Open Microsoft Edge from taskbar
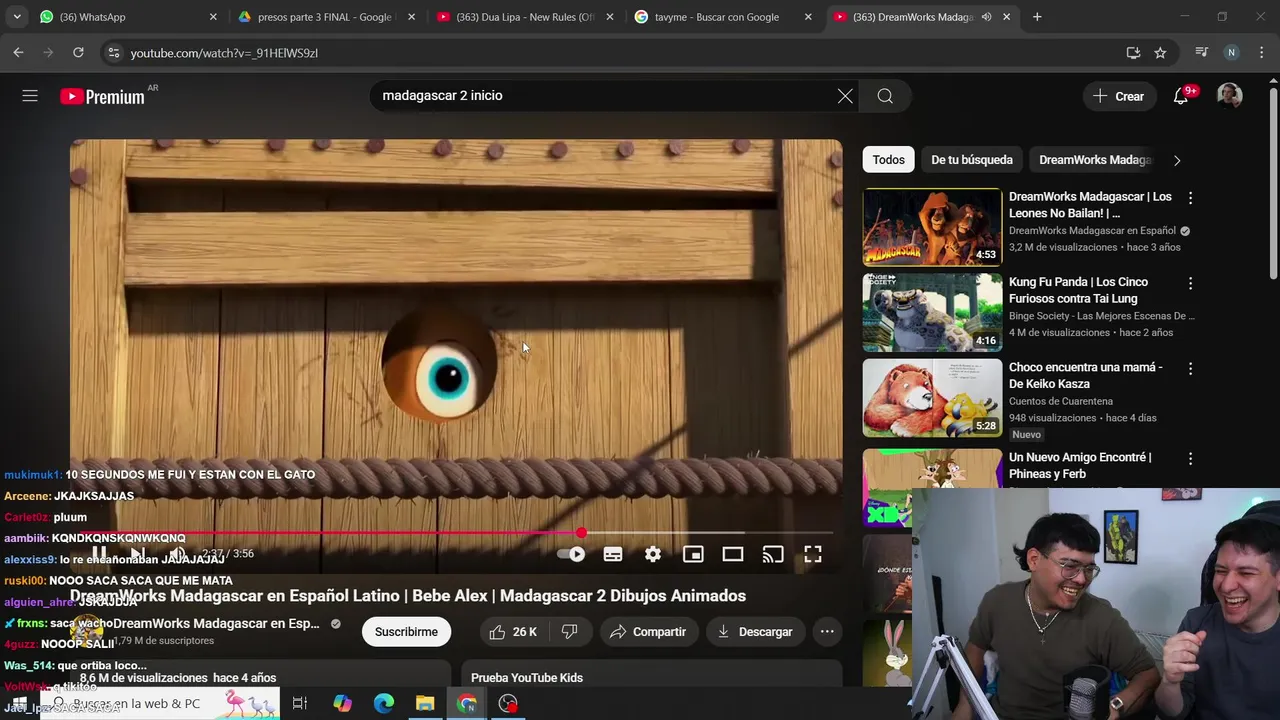 (x=384, y=704)
